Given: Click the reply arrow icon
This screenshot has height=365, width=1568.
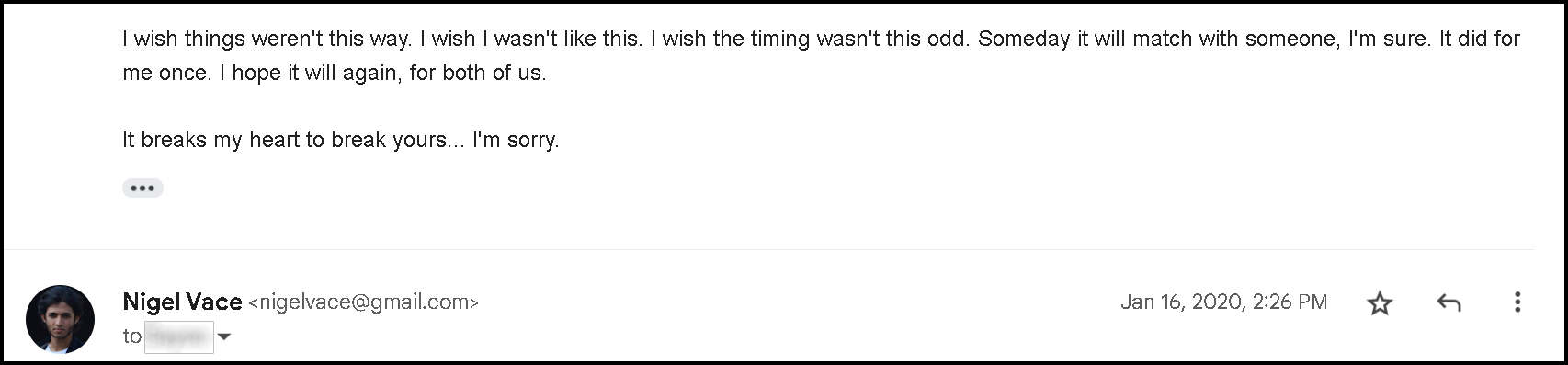Looking at the screenshot, I should (x=1449, y=302).
